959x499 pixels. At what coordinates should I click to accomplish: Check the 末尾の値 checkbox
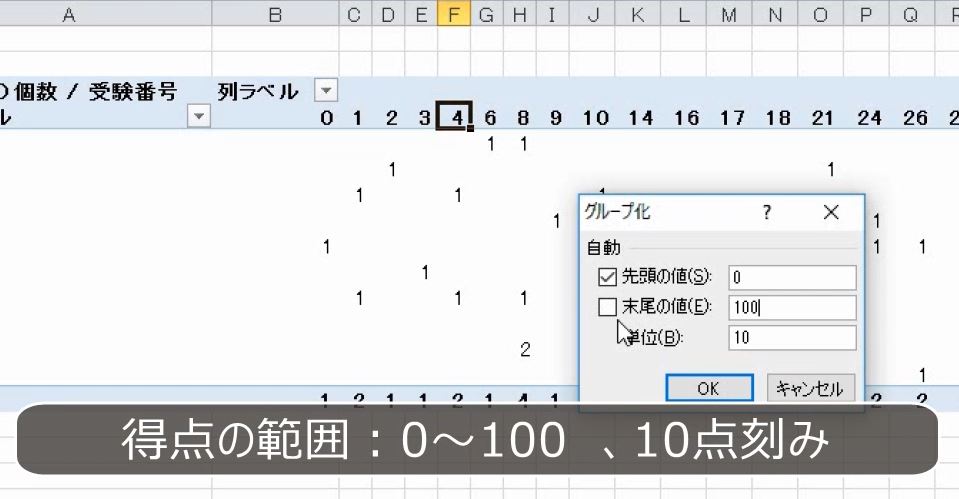click(607, 306)
